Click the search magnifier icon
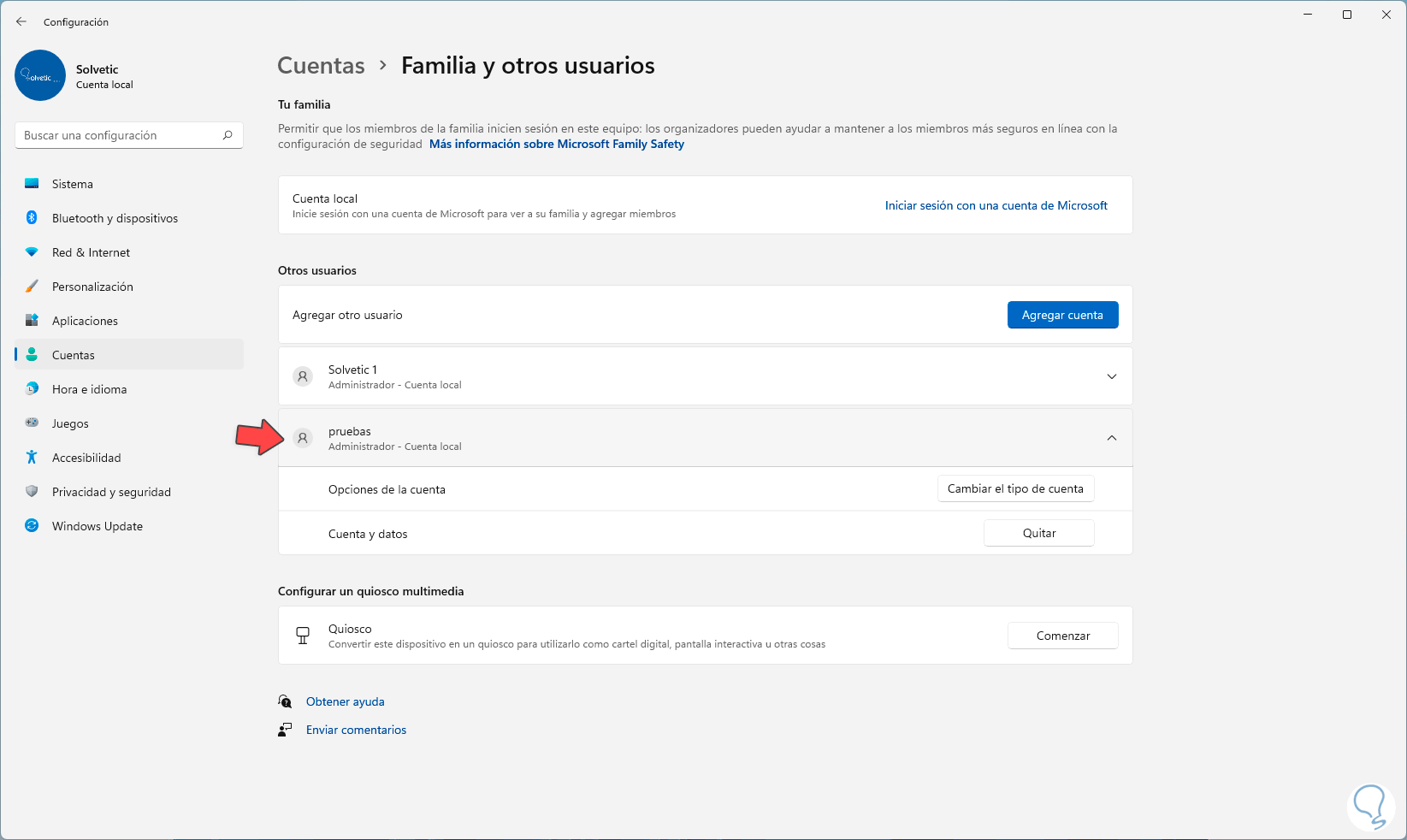The image size is (1407, 840). tap(228, 135)
